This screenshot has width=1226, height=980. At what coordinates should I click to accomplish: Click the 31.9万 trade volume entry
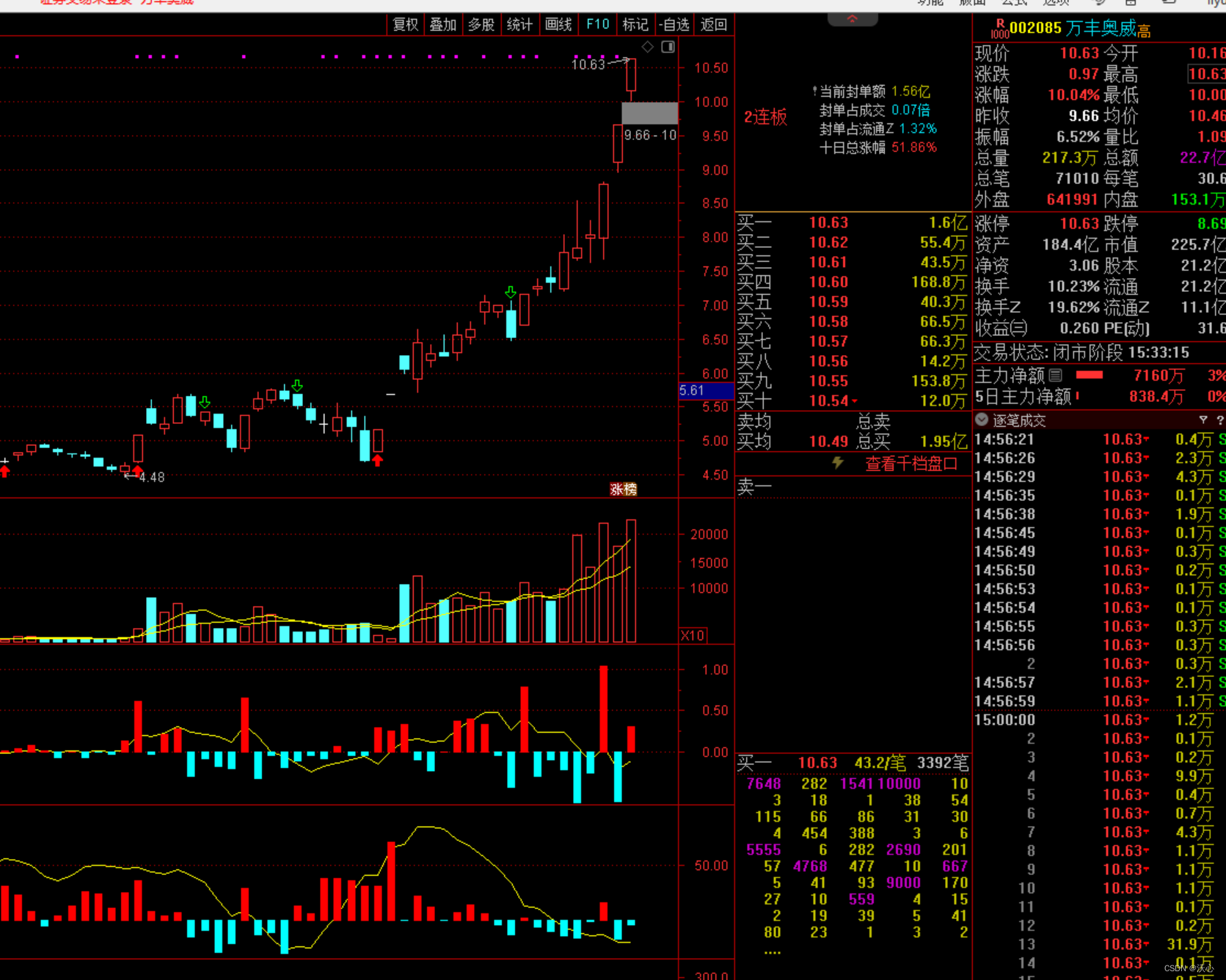(x=1190, y=944)
